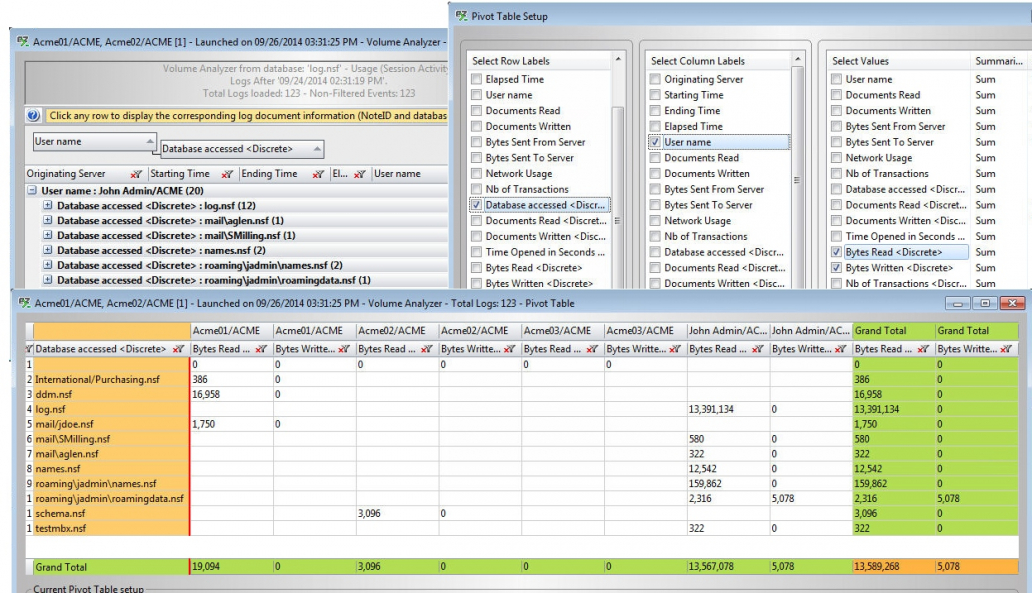Expand the names.nsf (2) database group
1032x593 pixels.
click(x=47, y=250)
